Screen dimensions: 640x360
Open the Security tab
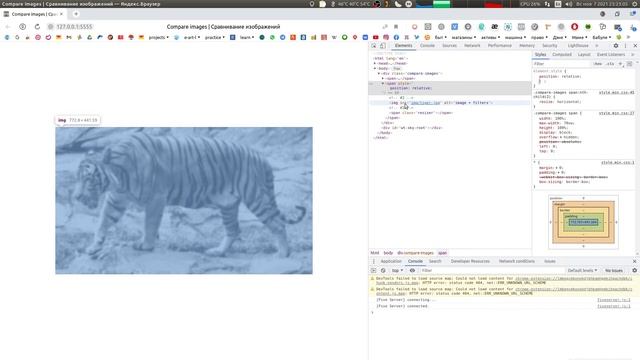550,46
